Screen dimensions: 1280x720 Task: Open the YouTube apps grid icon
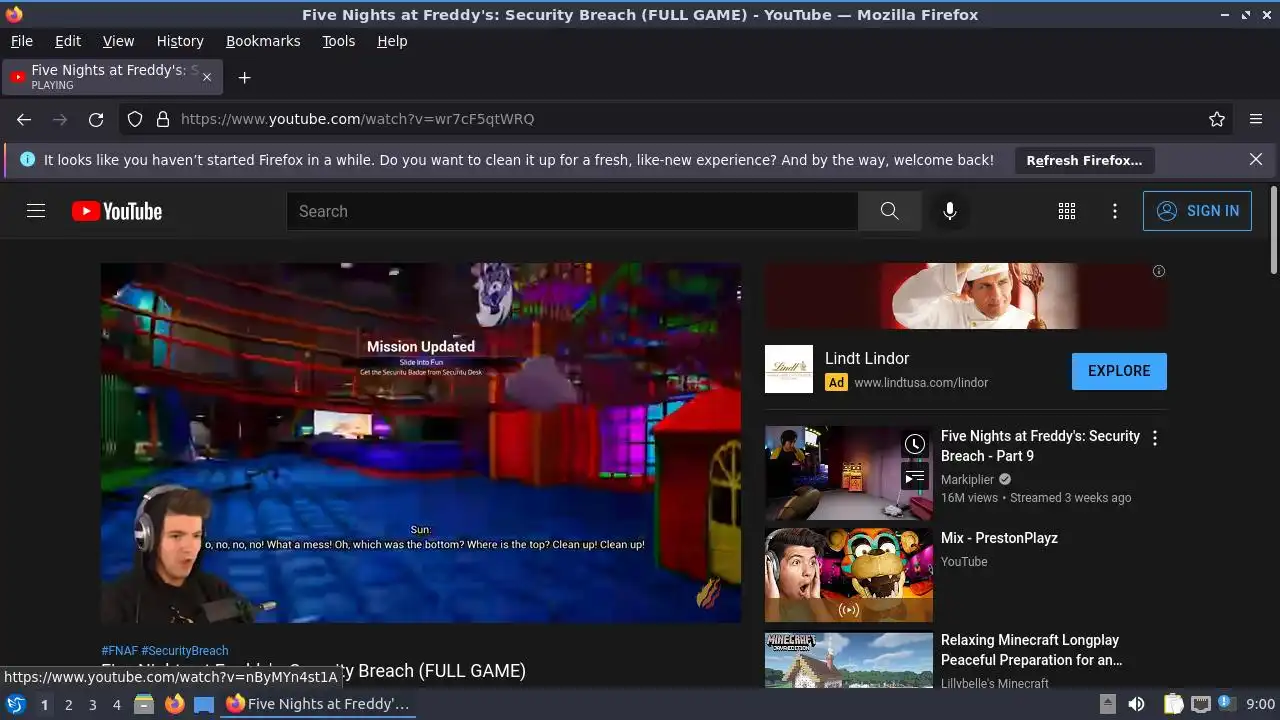point(1067,211)
